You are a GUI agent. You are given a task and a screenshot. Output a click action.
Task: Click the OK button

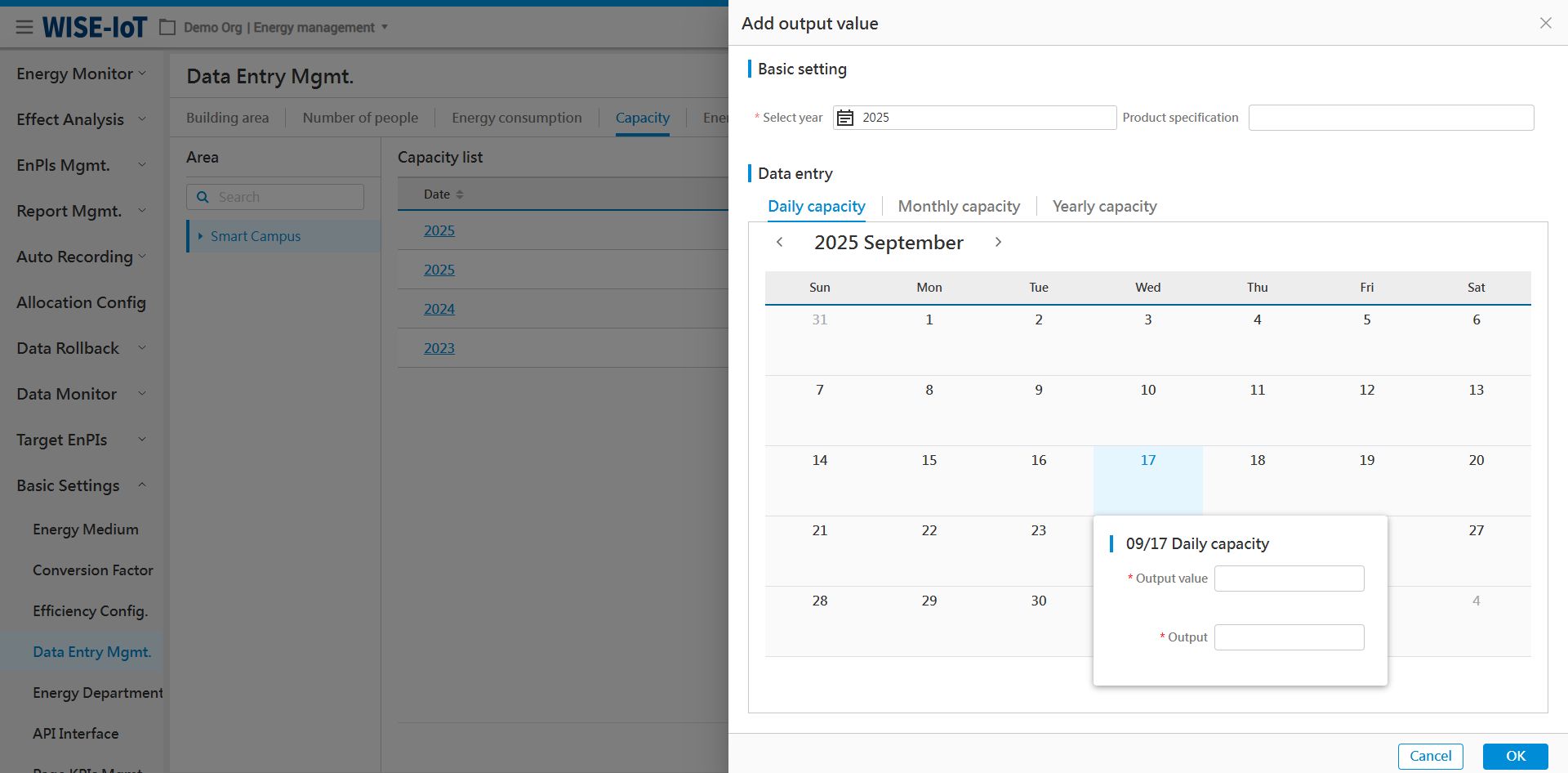pos(1515,756)
